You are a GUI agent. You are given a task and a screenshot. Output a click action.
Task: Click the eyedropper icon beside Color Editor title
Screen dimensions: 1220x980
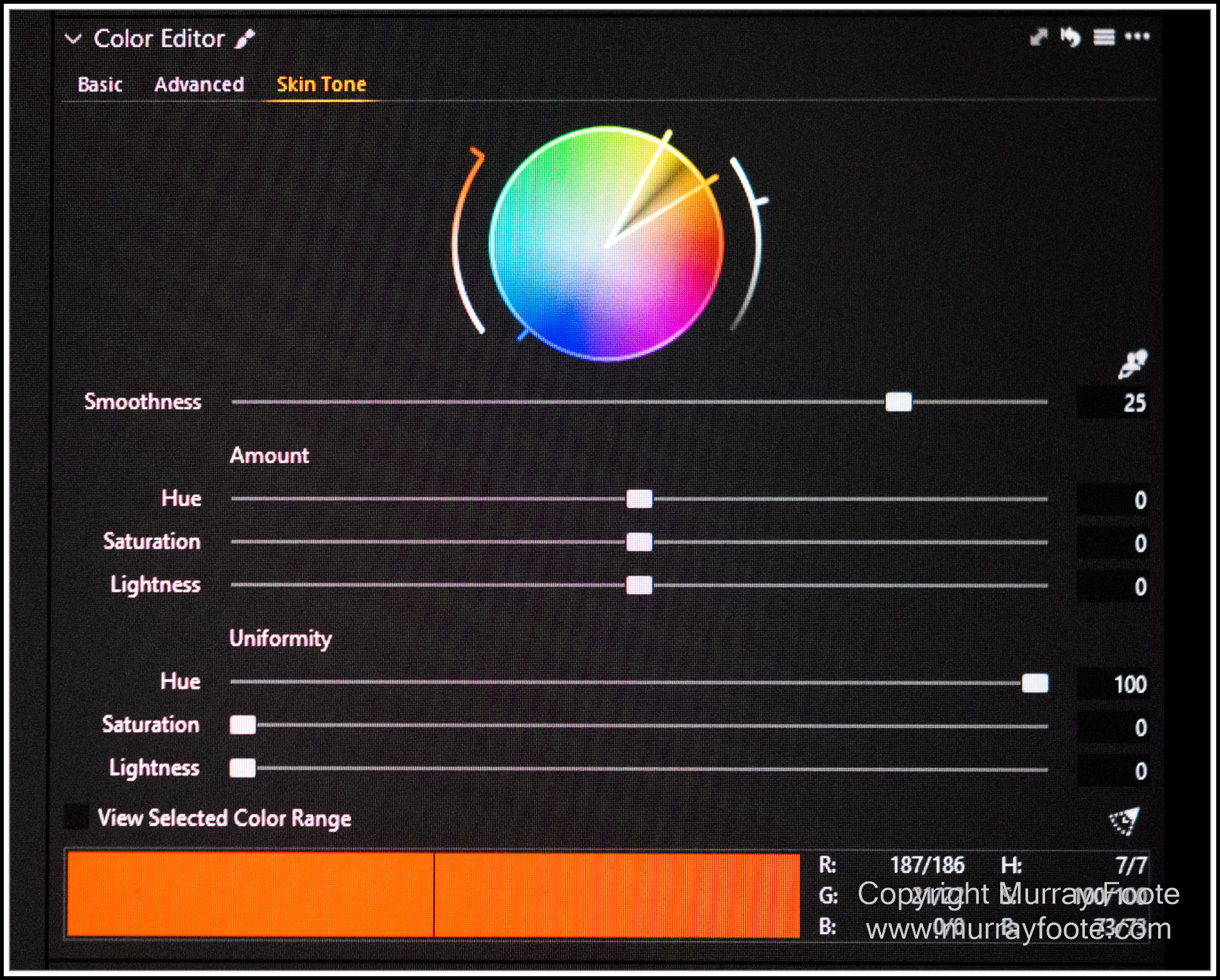(245, 39)
